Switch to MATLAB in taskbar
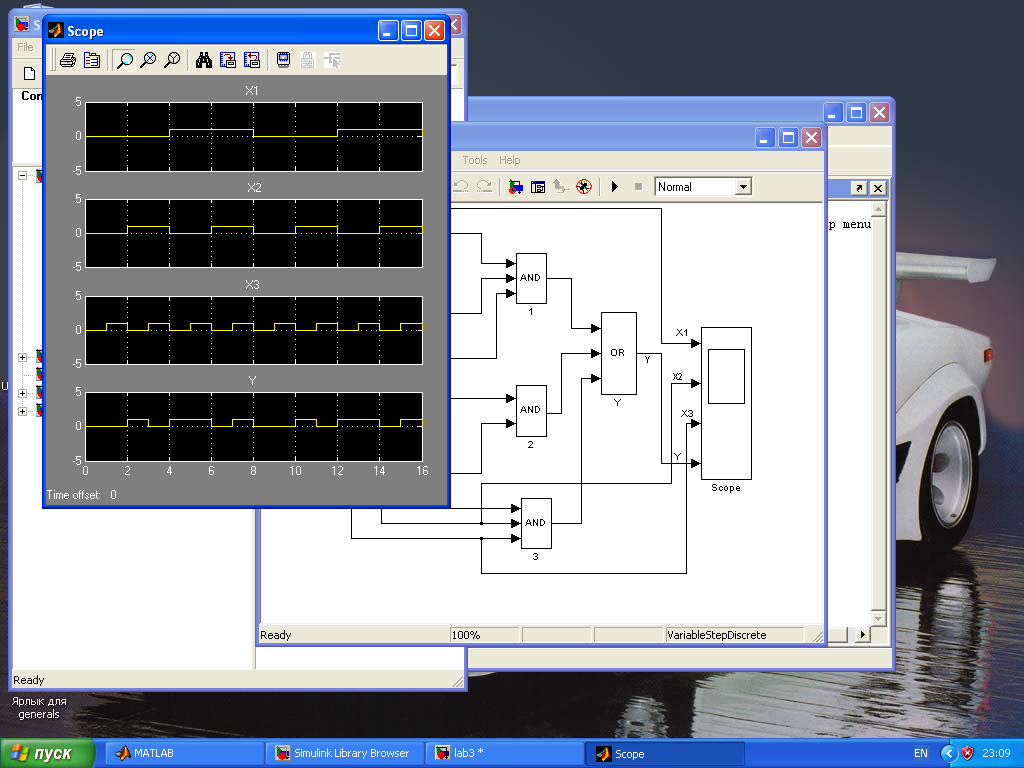1024x768 pixels. pyautogui.click(x=185, y=753)
